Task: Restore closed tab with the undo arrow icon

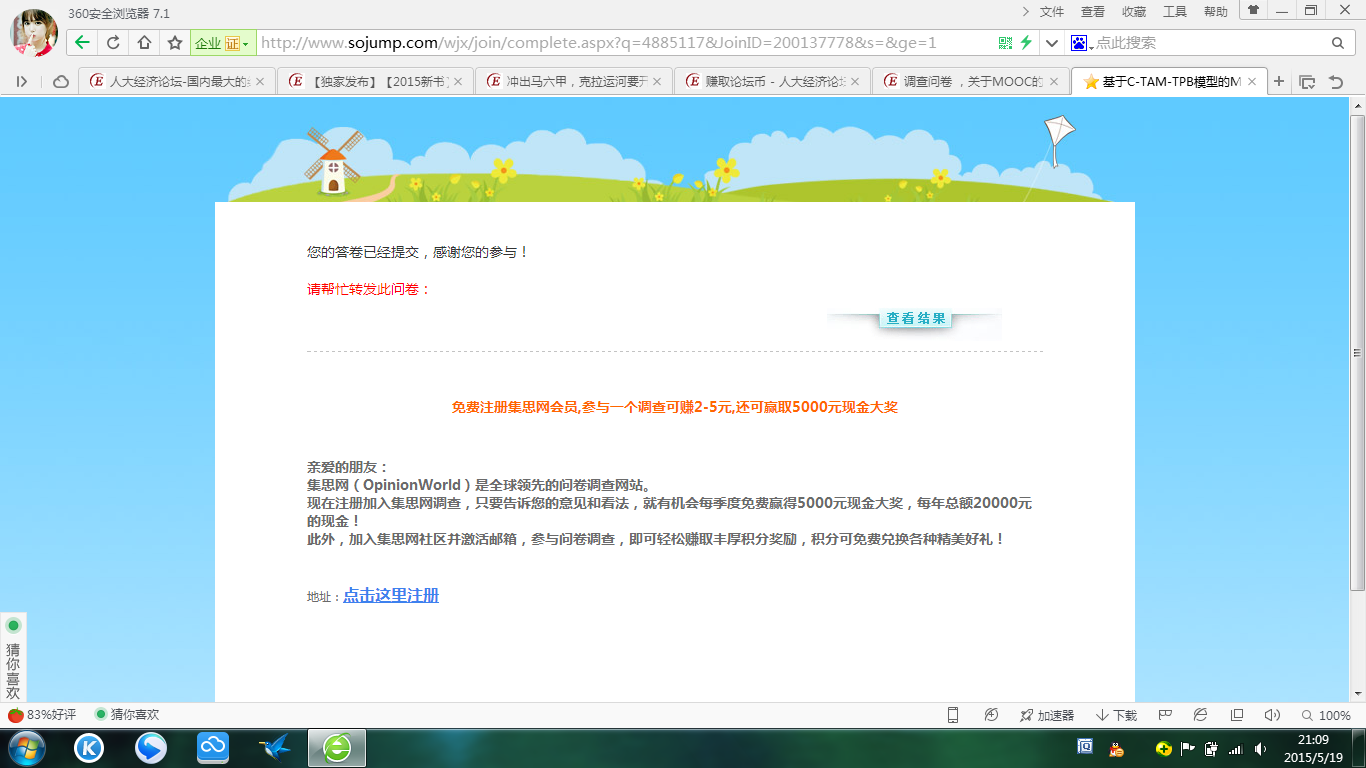Action: click(1336, 82)
